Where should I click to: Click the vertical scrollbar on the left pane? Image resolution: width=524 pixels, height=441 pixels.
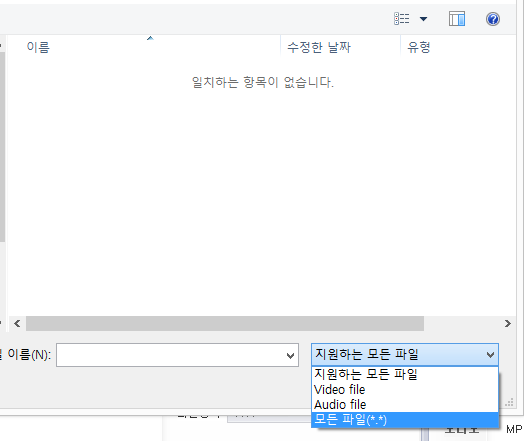2,147
